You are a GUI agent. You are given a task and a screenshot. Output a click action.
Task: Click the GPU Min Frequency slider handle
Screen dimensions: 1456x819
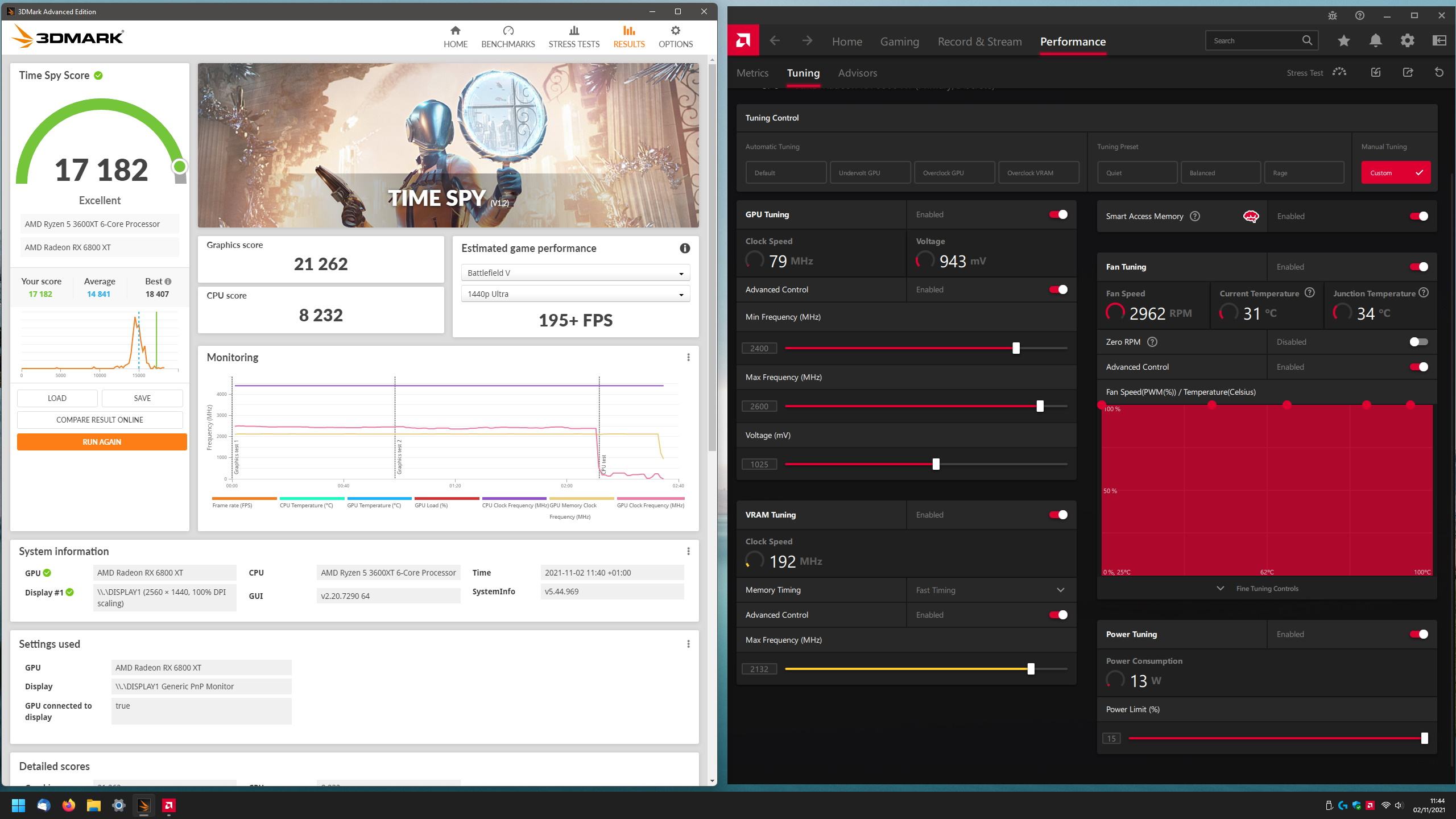[1016, 348]
